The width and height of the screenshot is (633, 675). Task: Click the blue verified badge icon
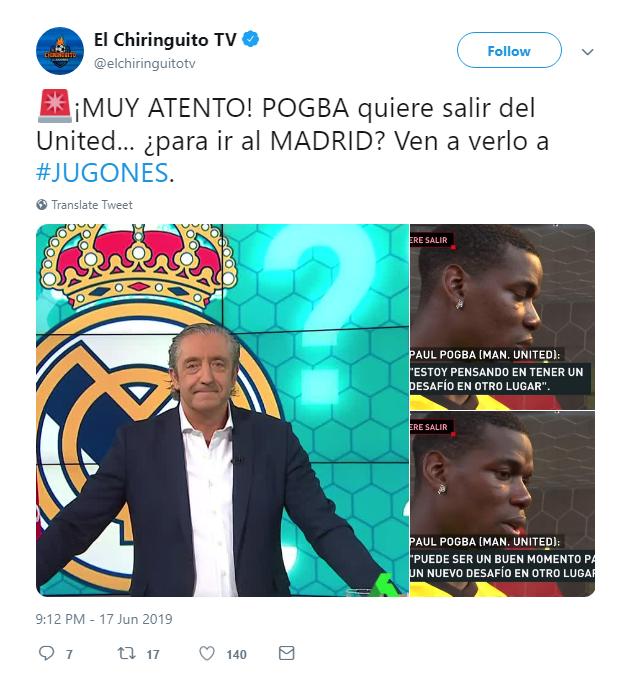[251, 39]
